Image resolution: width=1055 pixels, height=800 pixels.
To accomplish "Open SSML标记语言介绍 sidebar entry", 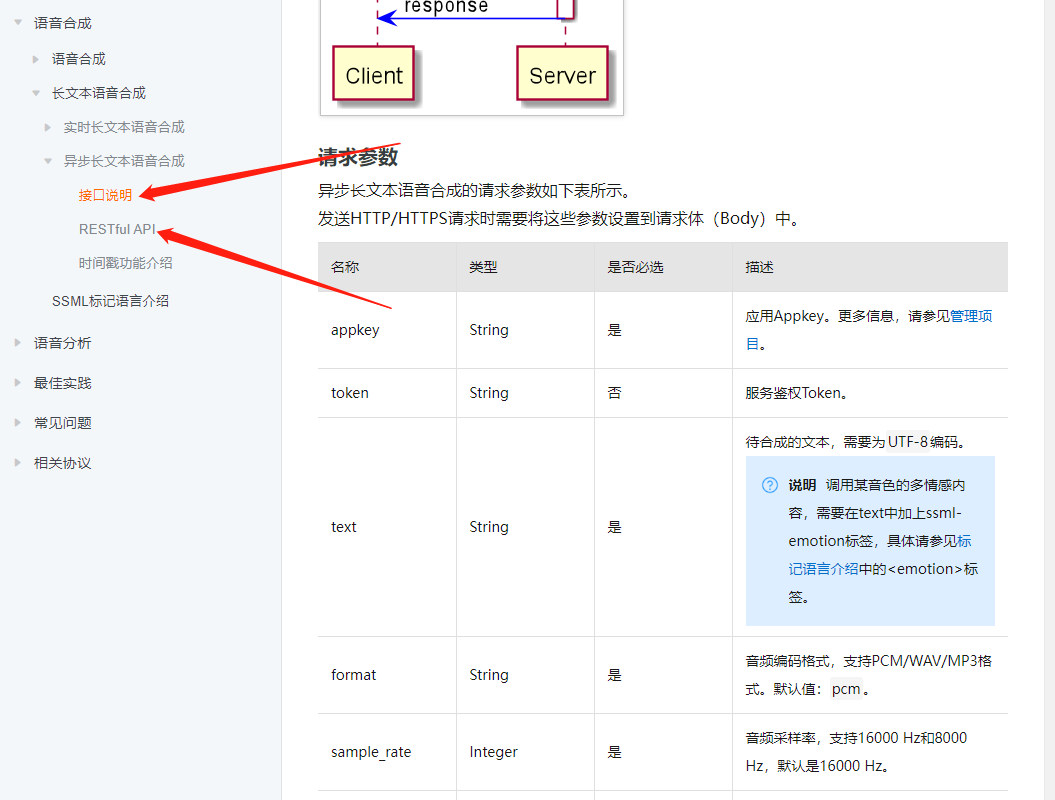I will [x=110, y=301].
